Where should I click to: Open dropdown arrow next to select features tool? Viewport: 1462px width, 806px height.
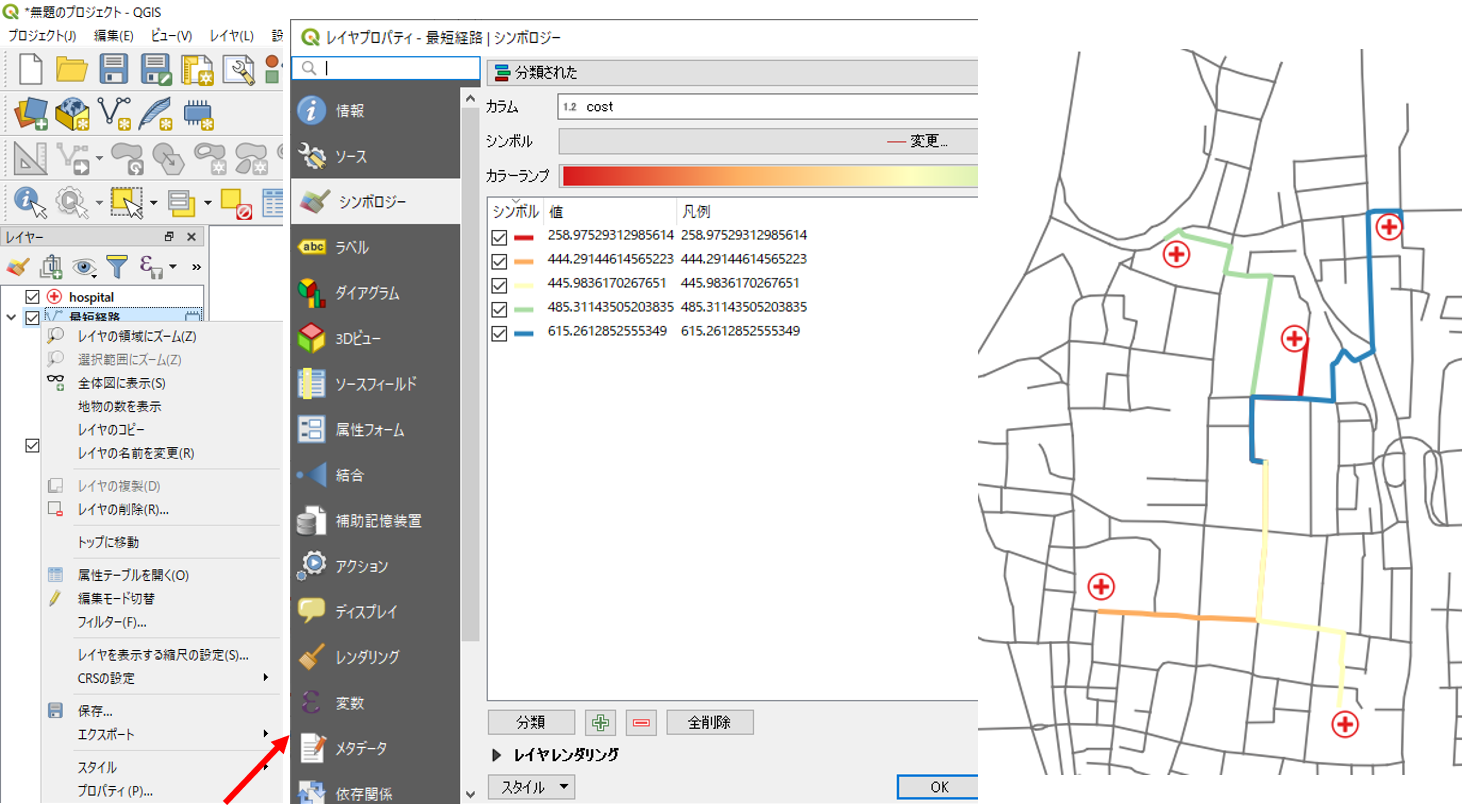click(153, 203)
